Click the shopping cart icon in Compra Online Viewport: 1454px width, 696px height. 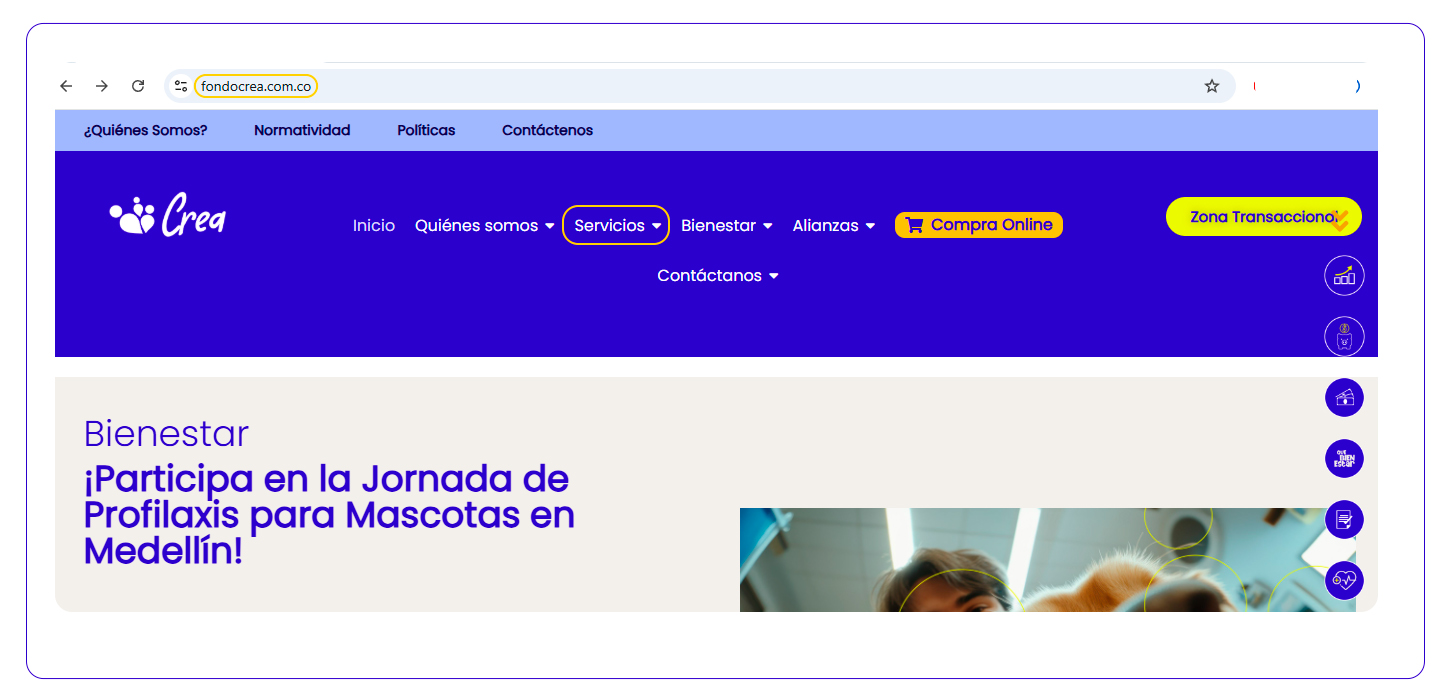pos(914,225)
